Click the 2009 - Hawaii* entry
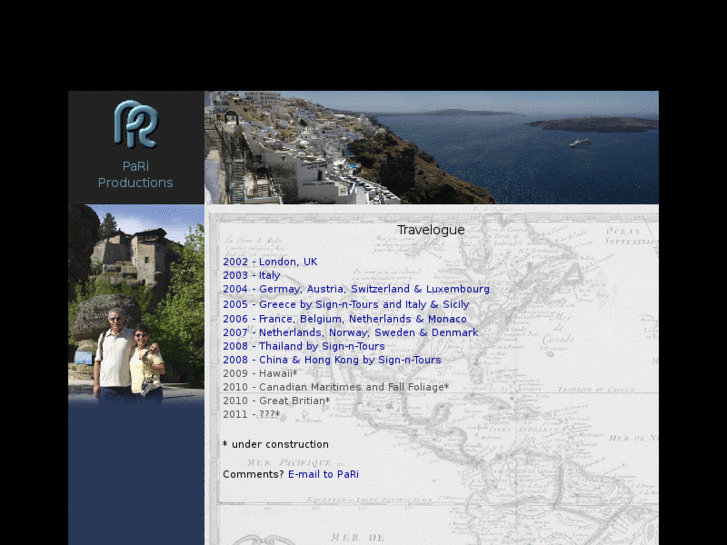 [260, 373]
